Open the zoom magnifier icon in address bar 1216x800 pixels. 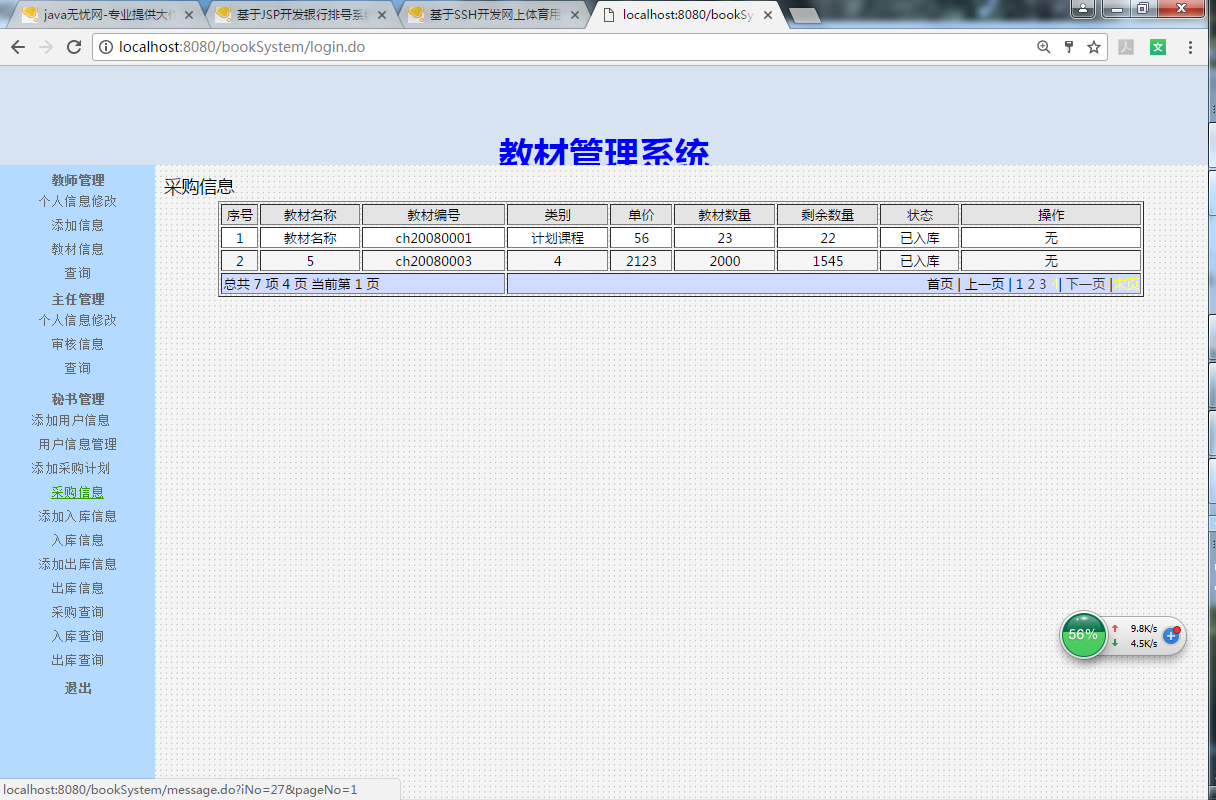[1044, 47]
